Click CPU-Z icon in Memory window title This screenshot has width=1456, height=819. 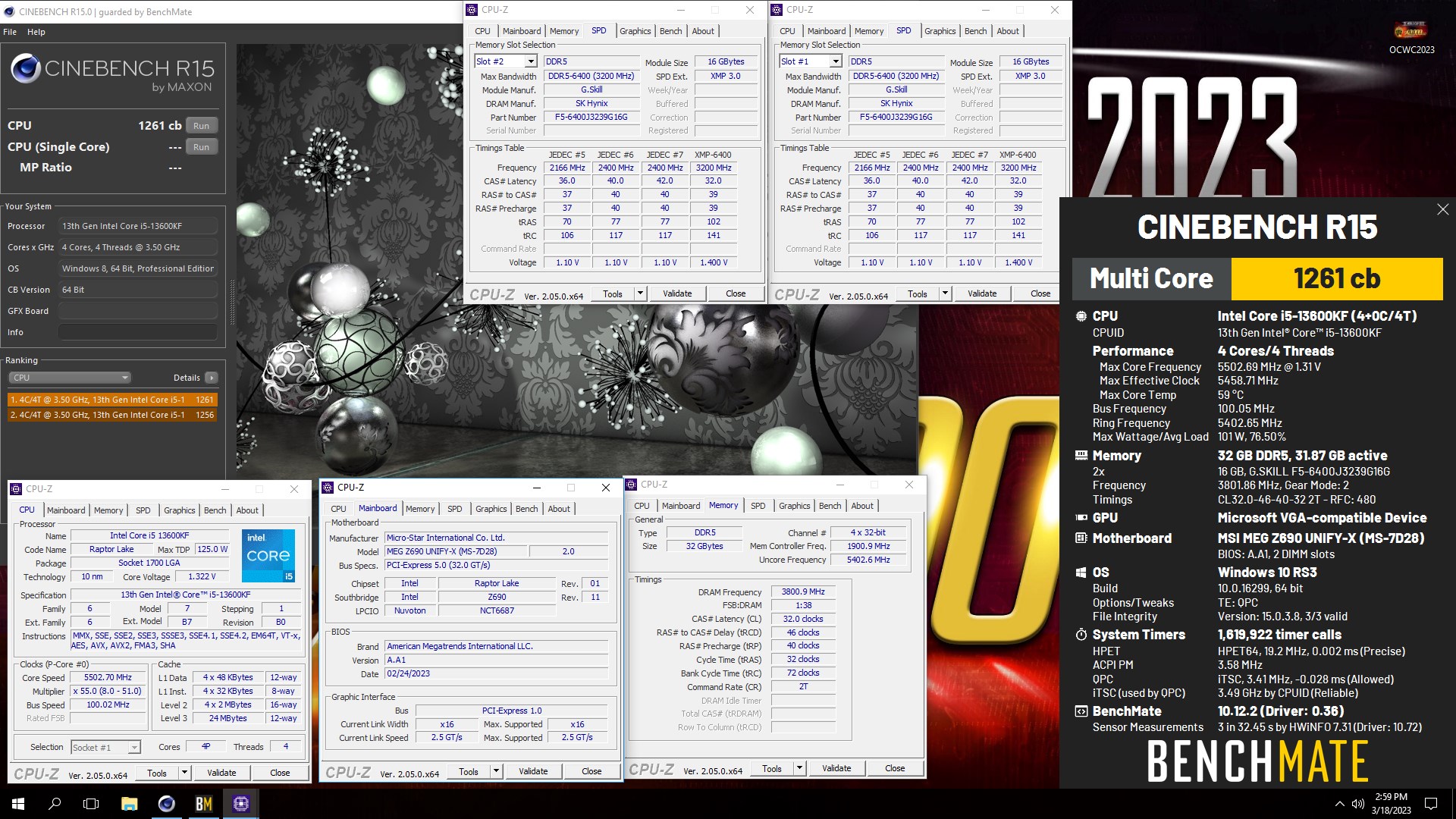point(631,485)
